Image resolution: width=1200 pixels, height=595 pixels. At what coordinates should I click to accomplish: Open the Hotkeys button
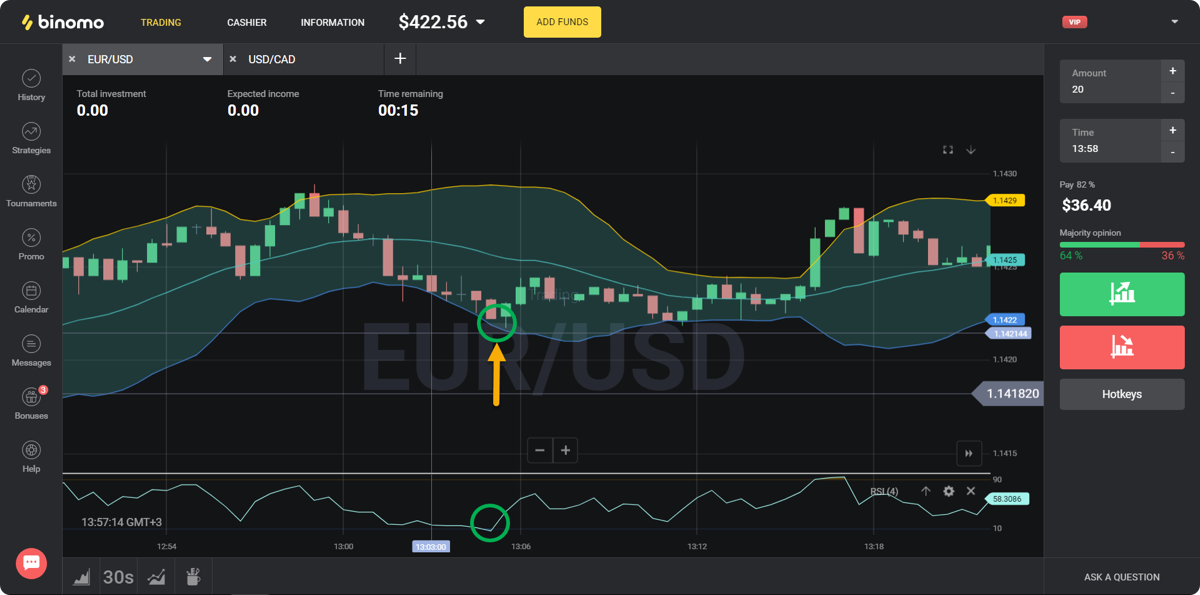coord(1122,394)
